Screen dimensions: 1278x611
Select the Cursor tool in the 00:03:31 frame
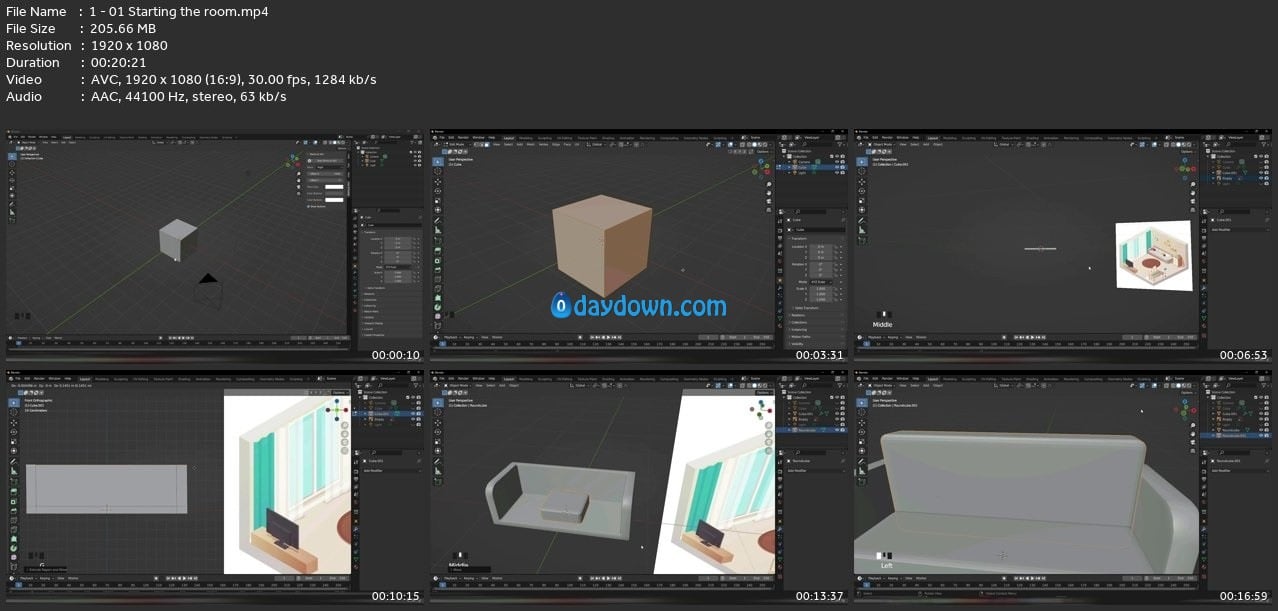[x=437, y=172]
